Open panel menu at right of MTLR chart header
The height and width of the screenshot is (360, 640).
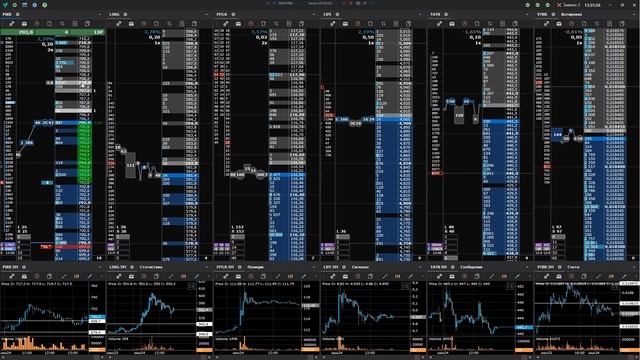click(314, 267)
